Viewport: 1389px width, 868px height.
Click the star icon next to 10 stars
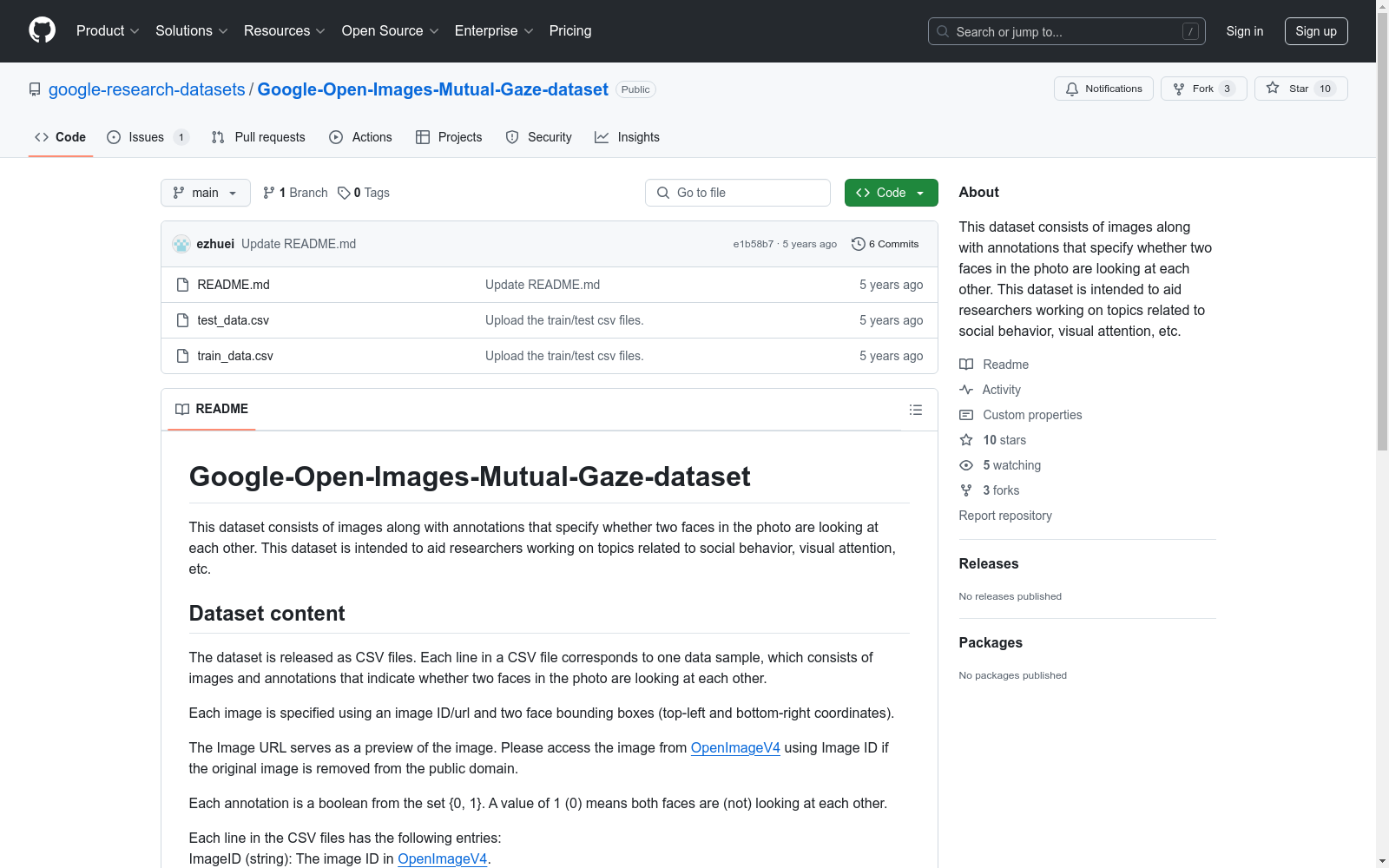click(966, 440)
